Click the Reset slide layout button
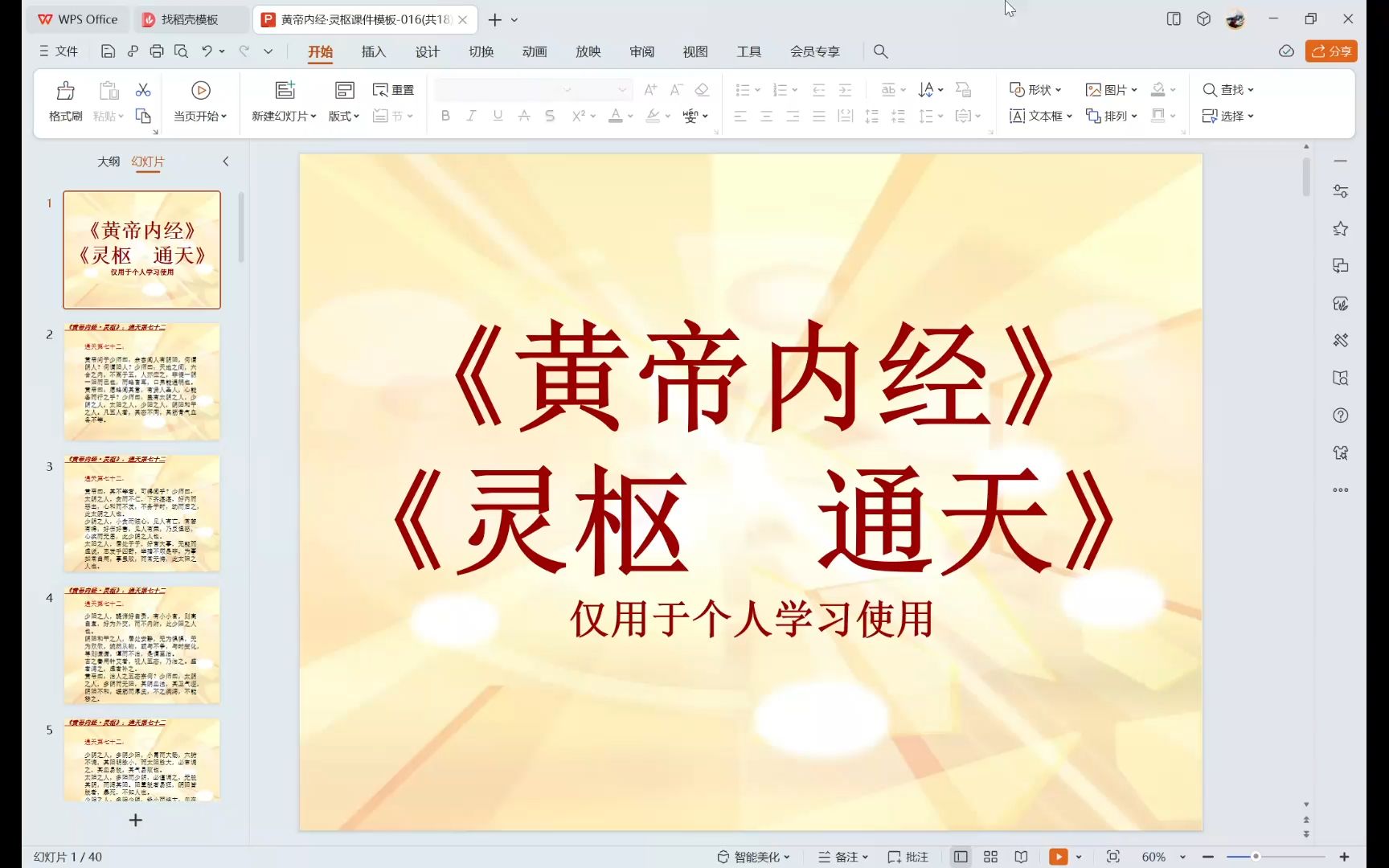Viewport: 1389px width, 868px height. click(393, 89)
